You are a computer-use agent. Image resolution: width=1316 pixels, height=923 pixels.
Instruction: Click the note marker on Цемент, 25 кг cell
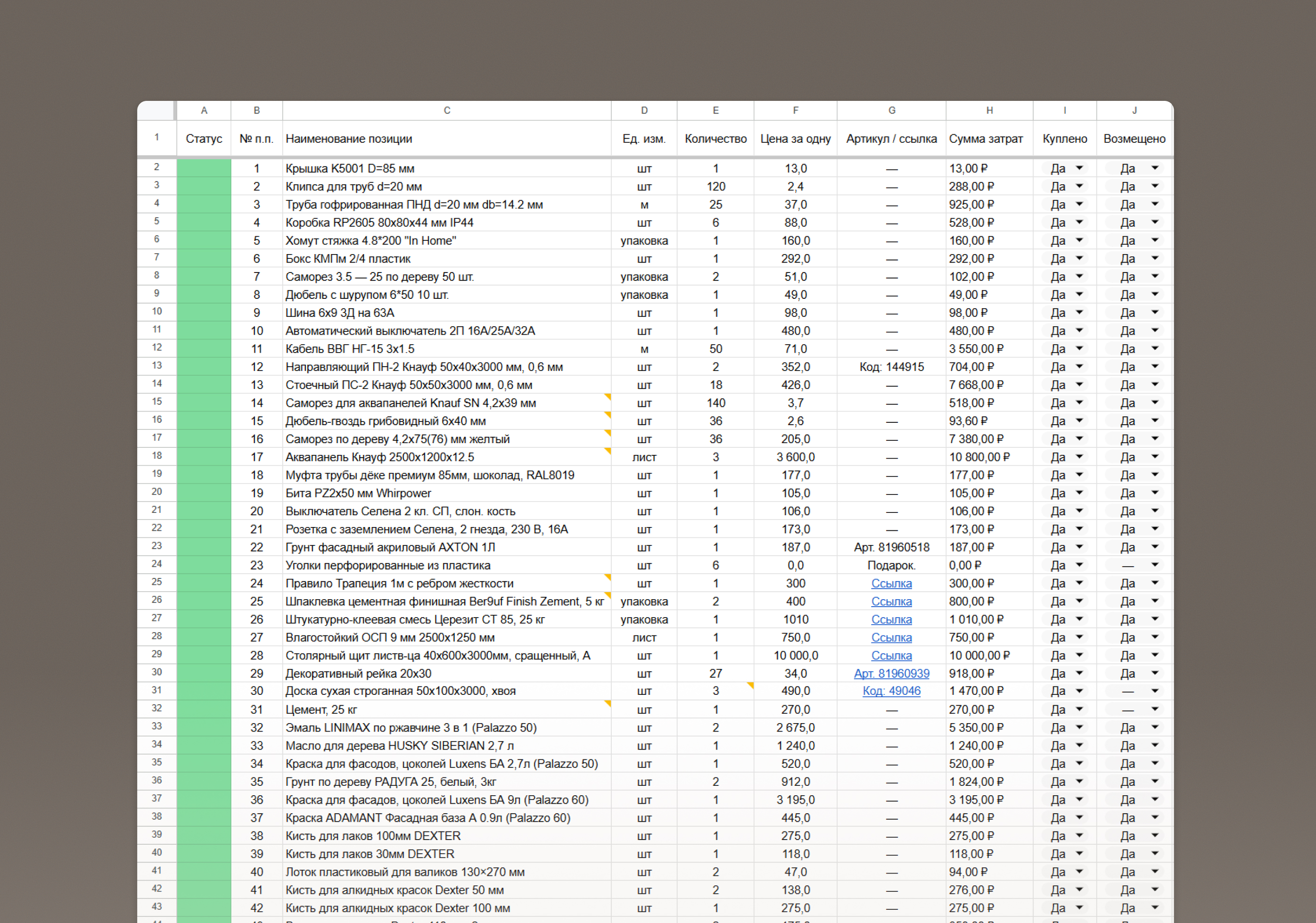pyautogui.click(x=608, y=703)
